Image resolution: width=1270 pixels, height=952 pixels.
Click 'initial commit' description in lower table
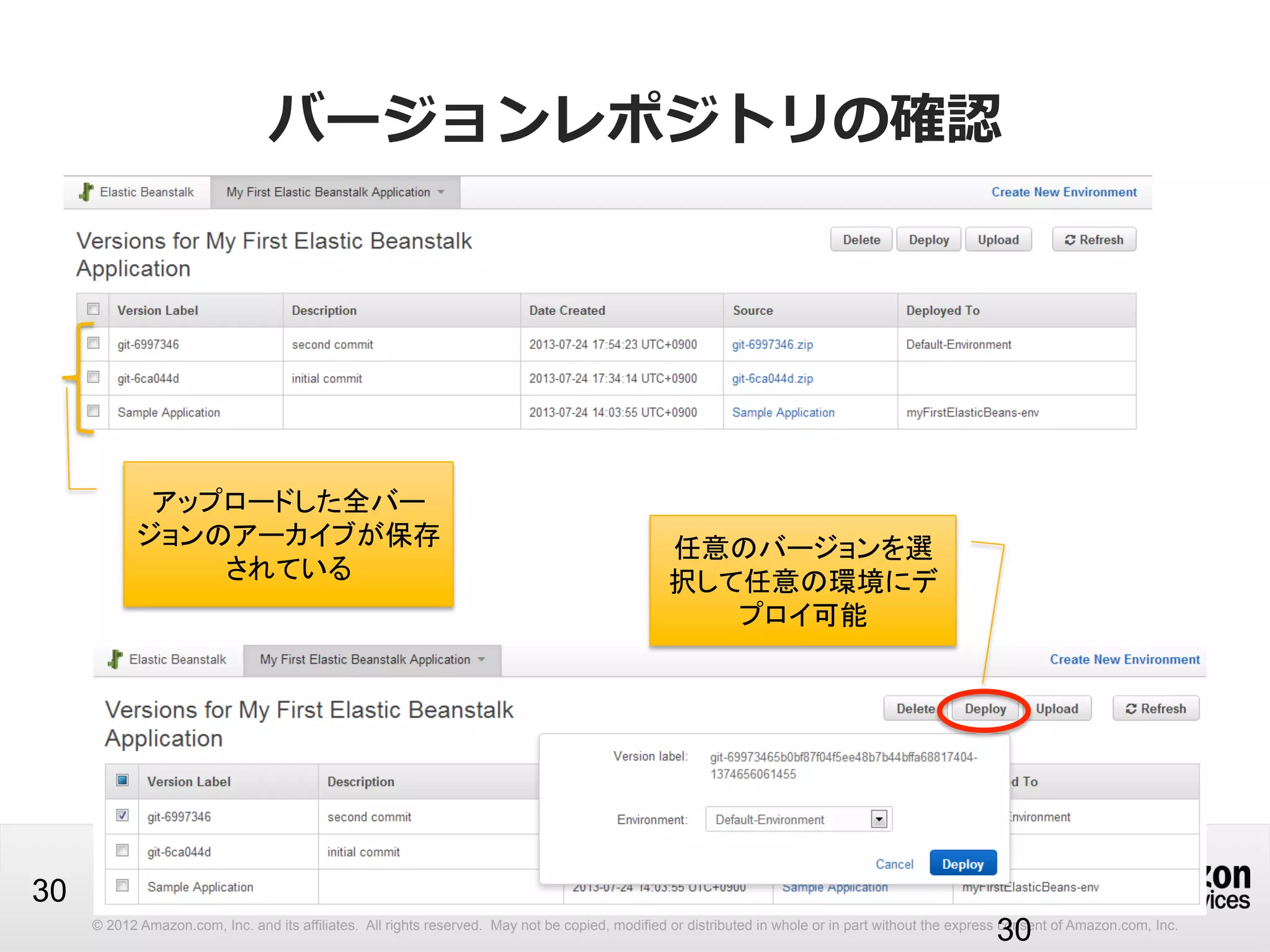[x=363, y=852]
